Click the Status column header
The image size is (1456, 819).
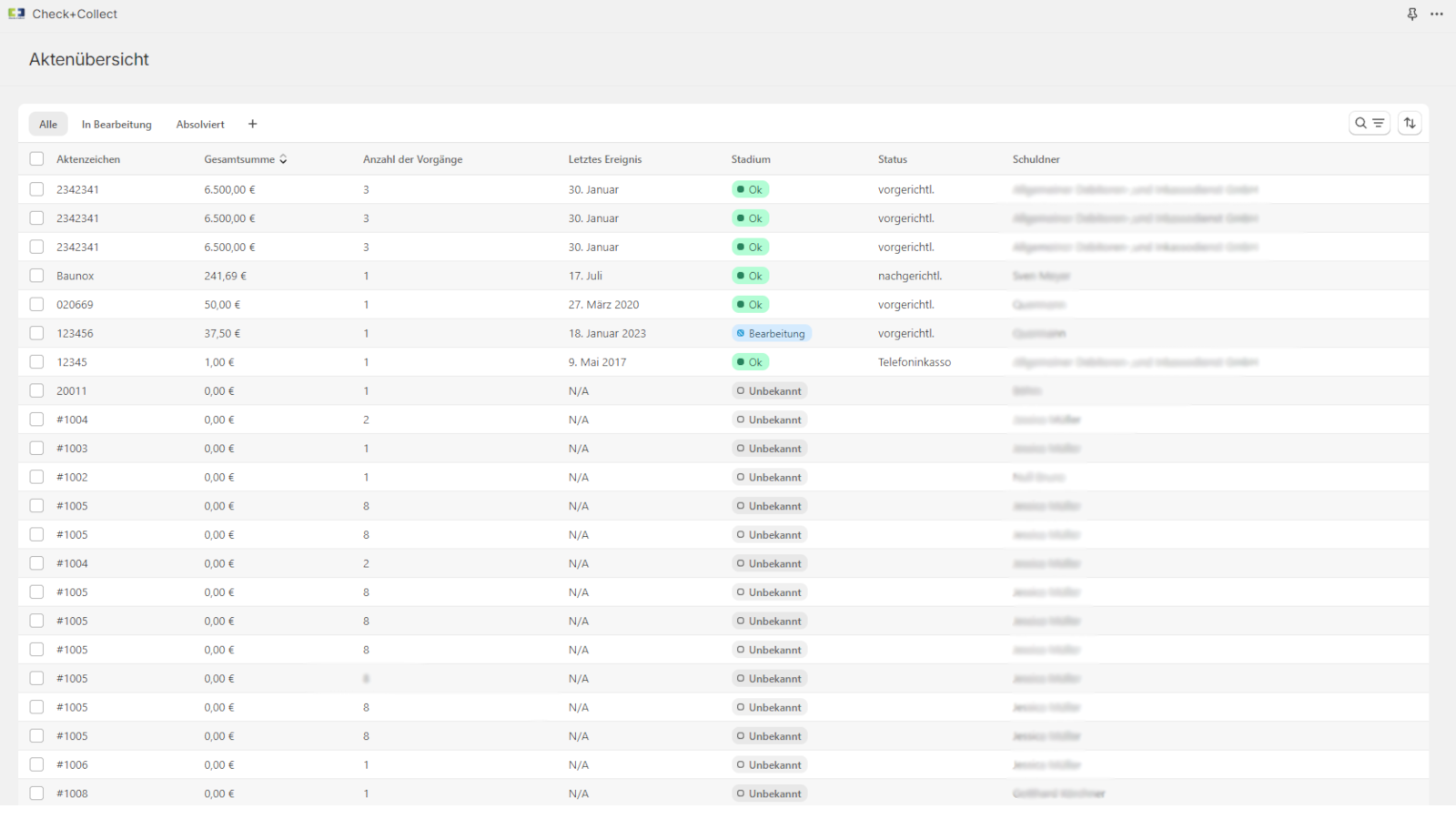893,159
